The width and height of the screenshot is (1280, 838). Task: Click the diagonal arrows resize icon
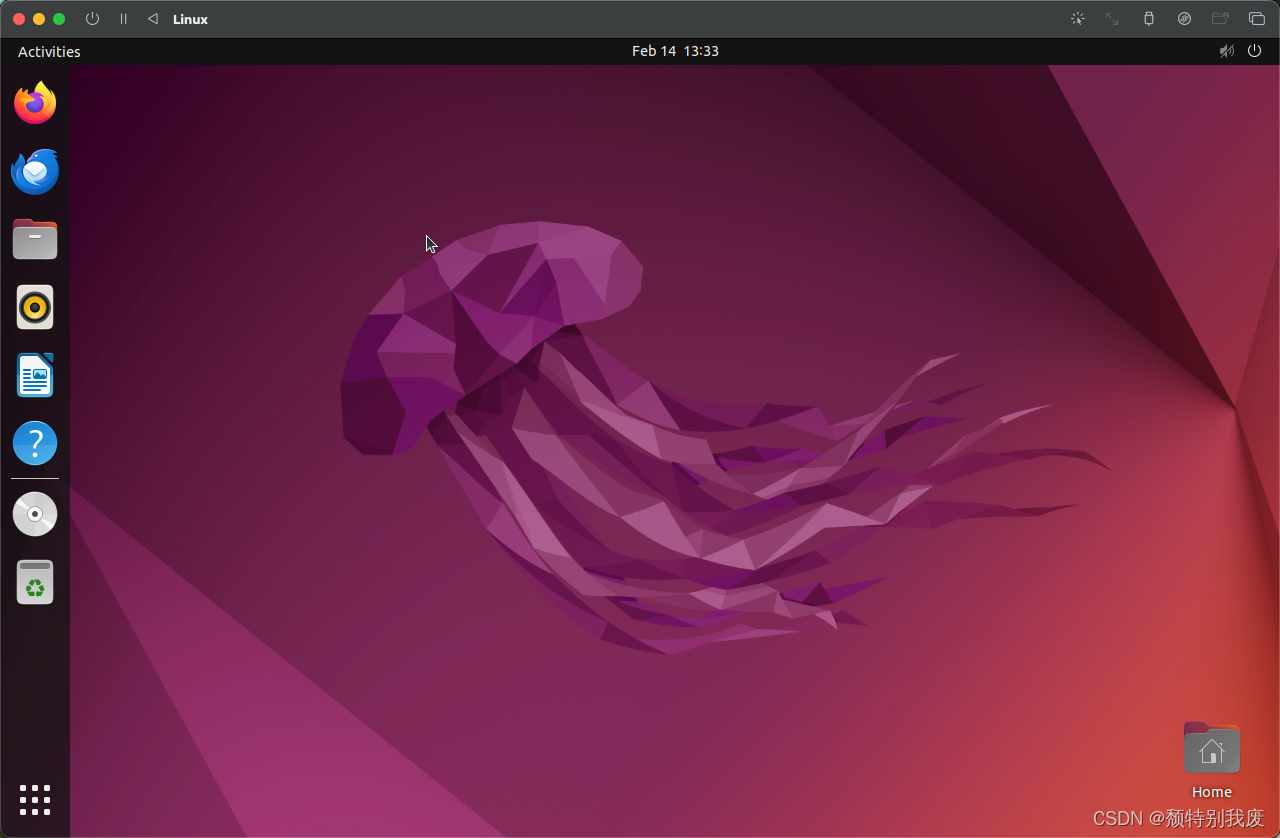pos(1112,19)
